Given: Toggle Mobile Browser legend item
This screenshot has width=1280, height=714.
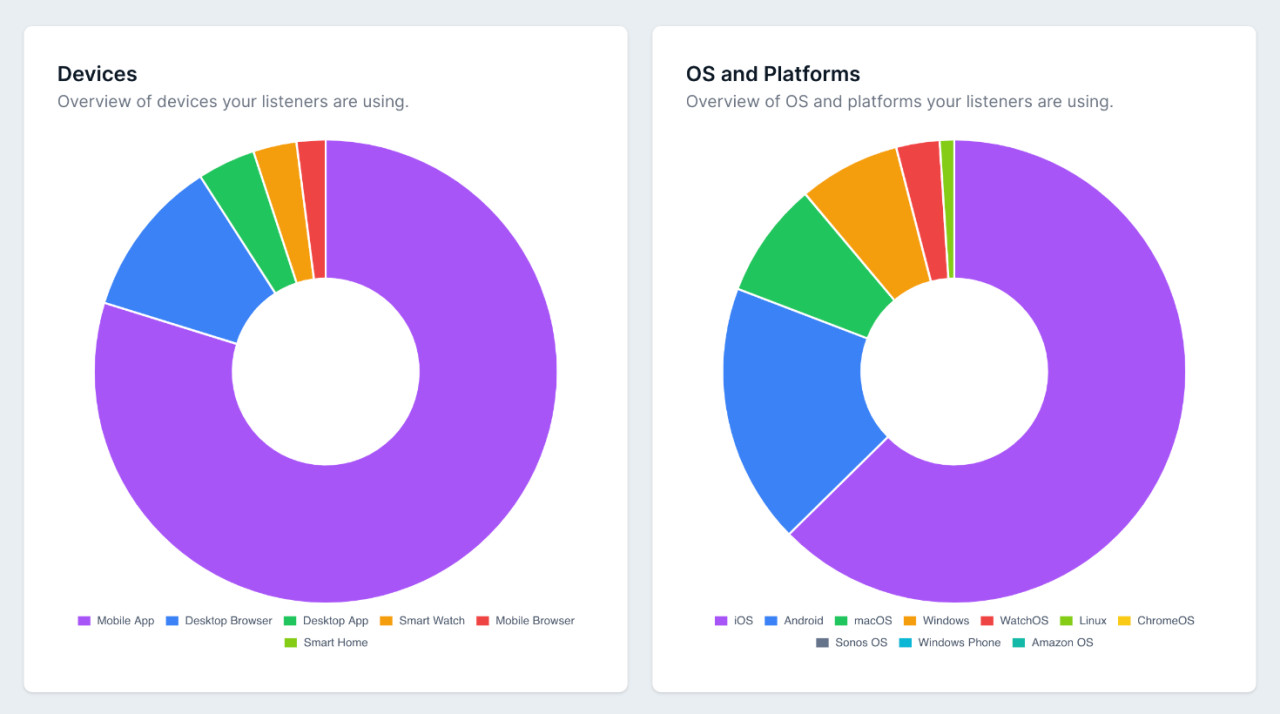Looking at the screenshot, I should coord(525,621).
